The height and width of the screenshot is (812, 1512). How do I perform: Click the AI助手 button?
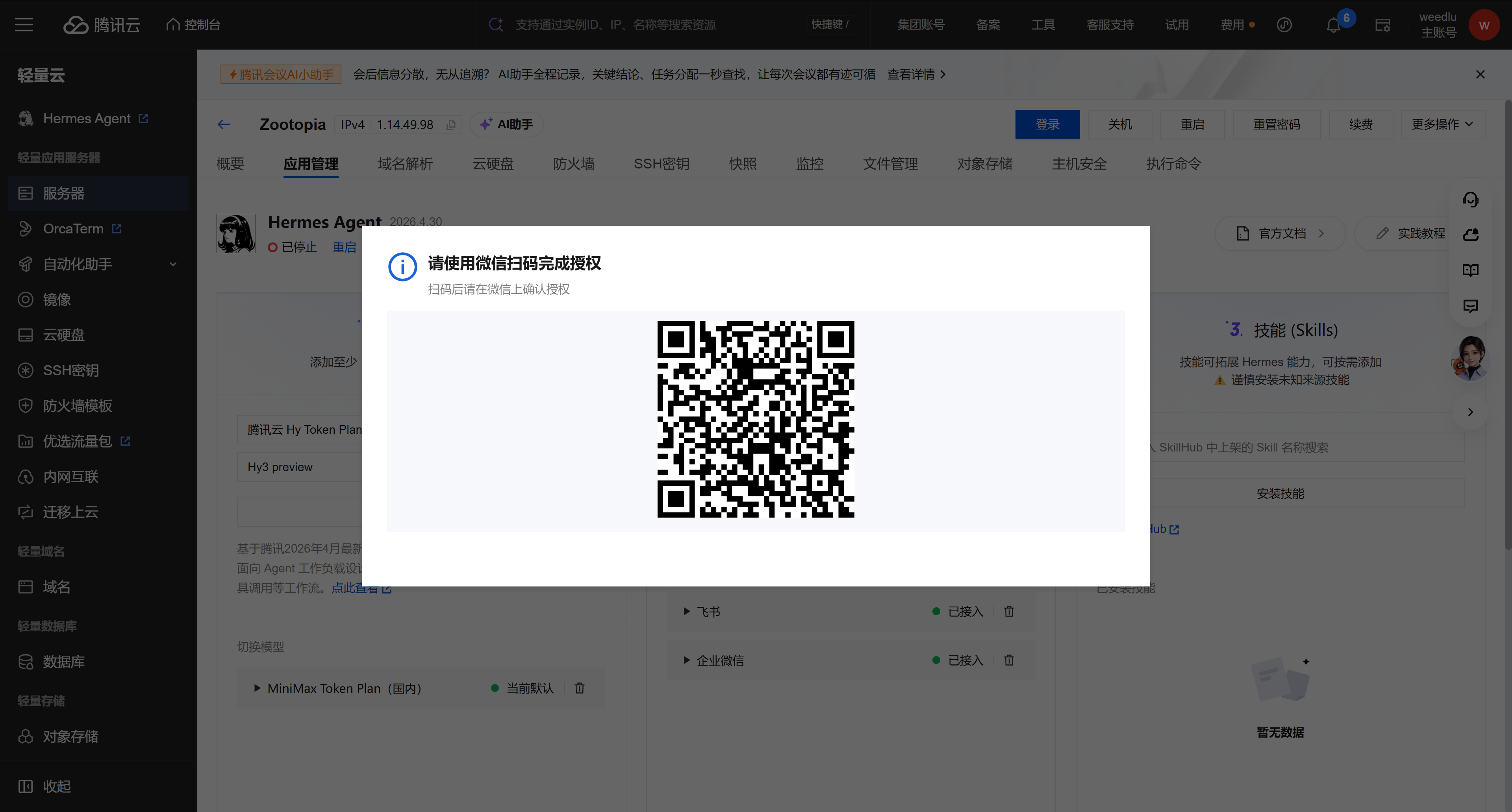(506, 124)
